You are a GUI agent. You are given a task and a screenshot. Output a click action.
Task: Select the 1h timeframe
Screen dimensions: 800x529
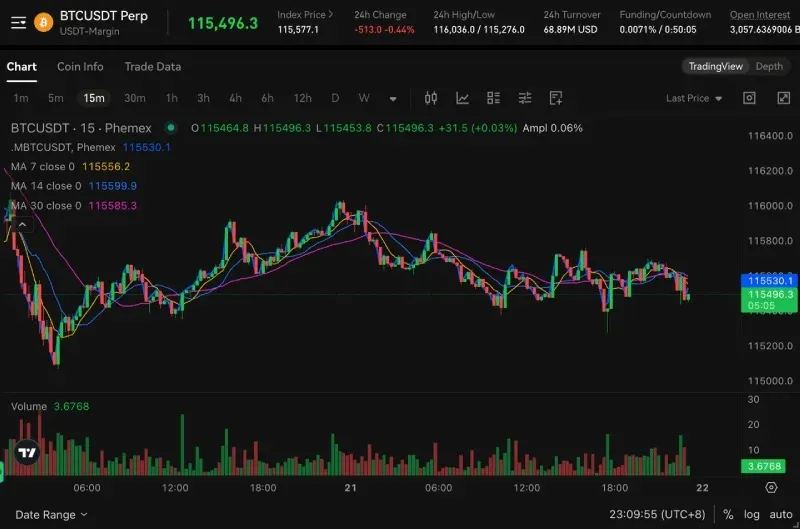[171, 98]
